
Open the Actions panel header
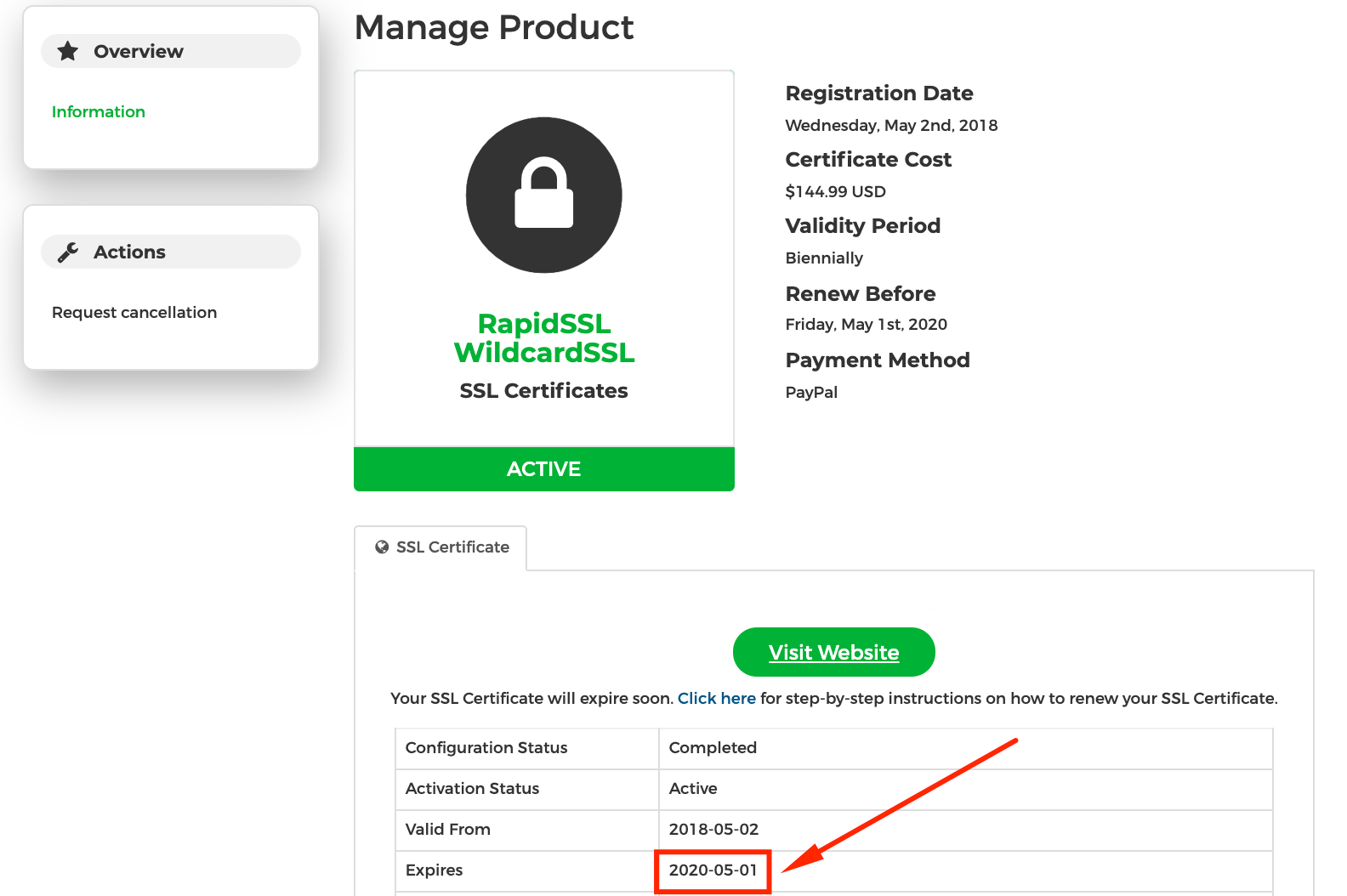point(171,252)
